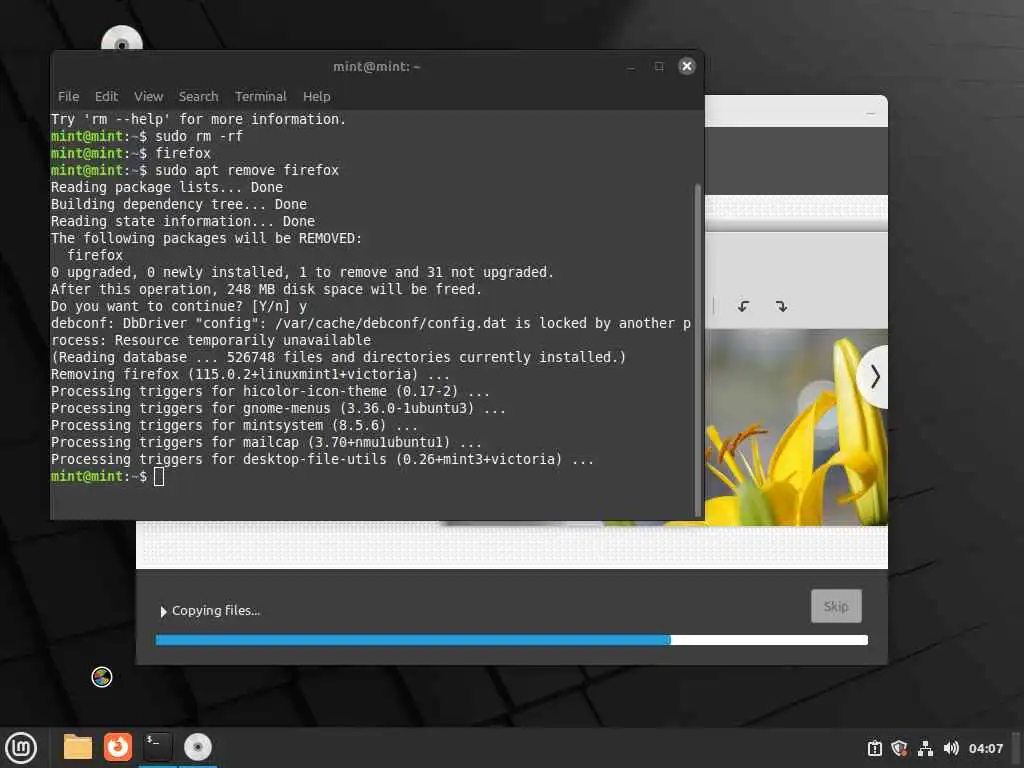Launch Firefox from the taskbar
The width and height of the screenshot is (1024, 768).
(x=118, y=747)
